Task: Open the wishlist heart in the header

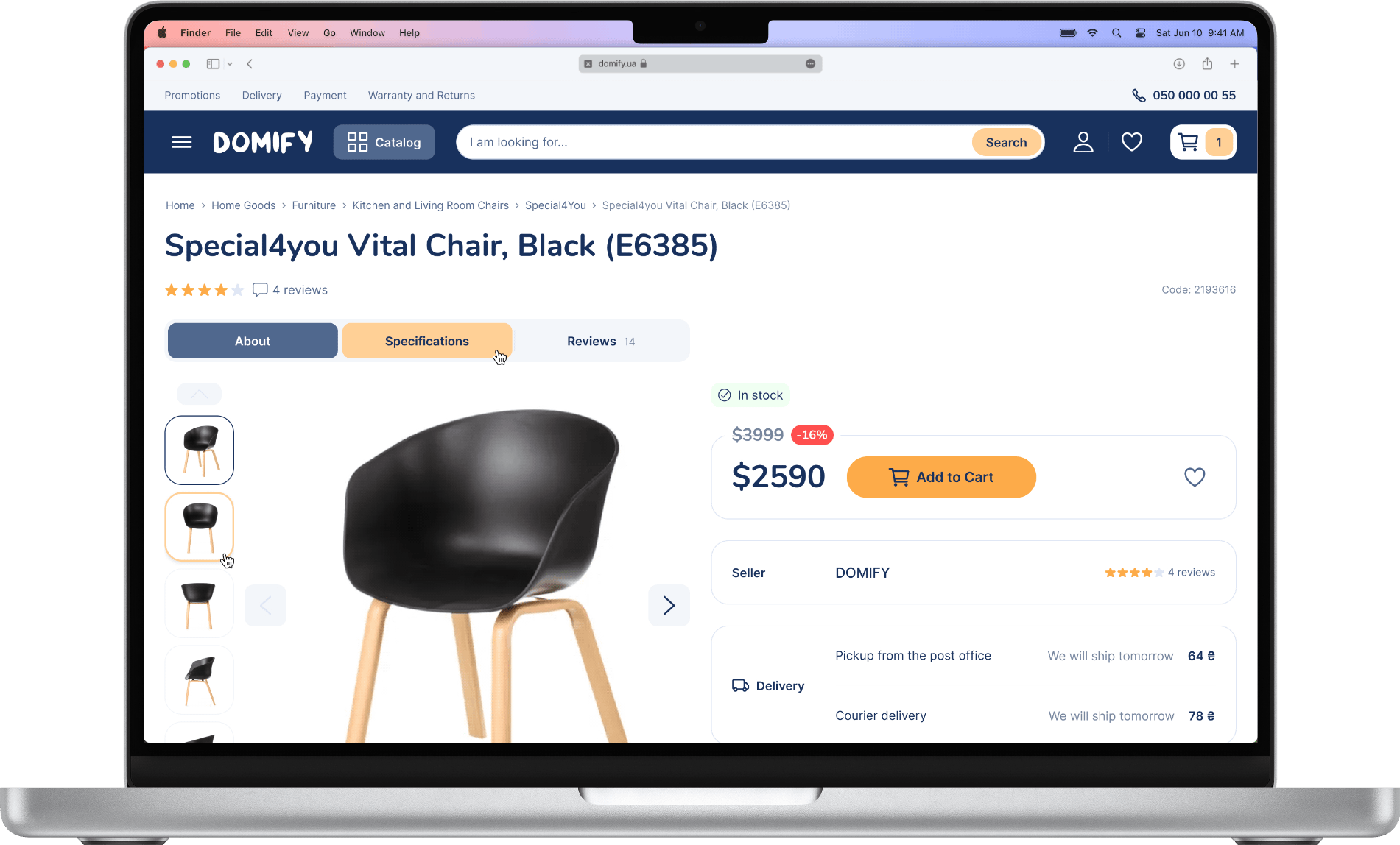Action: pyautogui.click(x=1131, y=142)
